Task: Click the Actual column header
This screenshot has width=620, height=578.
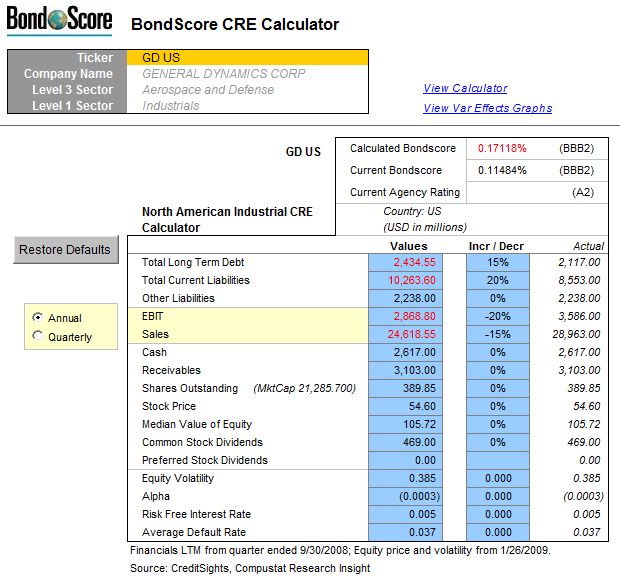Action: (x=588, y=246)
